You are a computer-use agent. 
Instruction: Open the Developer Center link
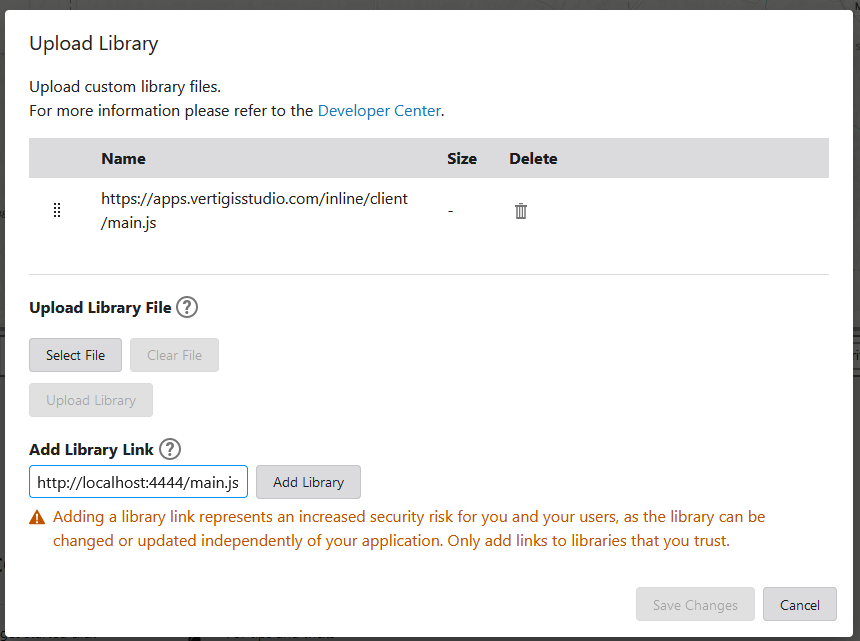pos(379,111)
